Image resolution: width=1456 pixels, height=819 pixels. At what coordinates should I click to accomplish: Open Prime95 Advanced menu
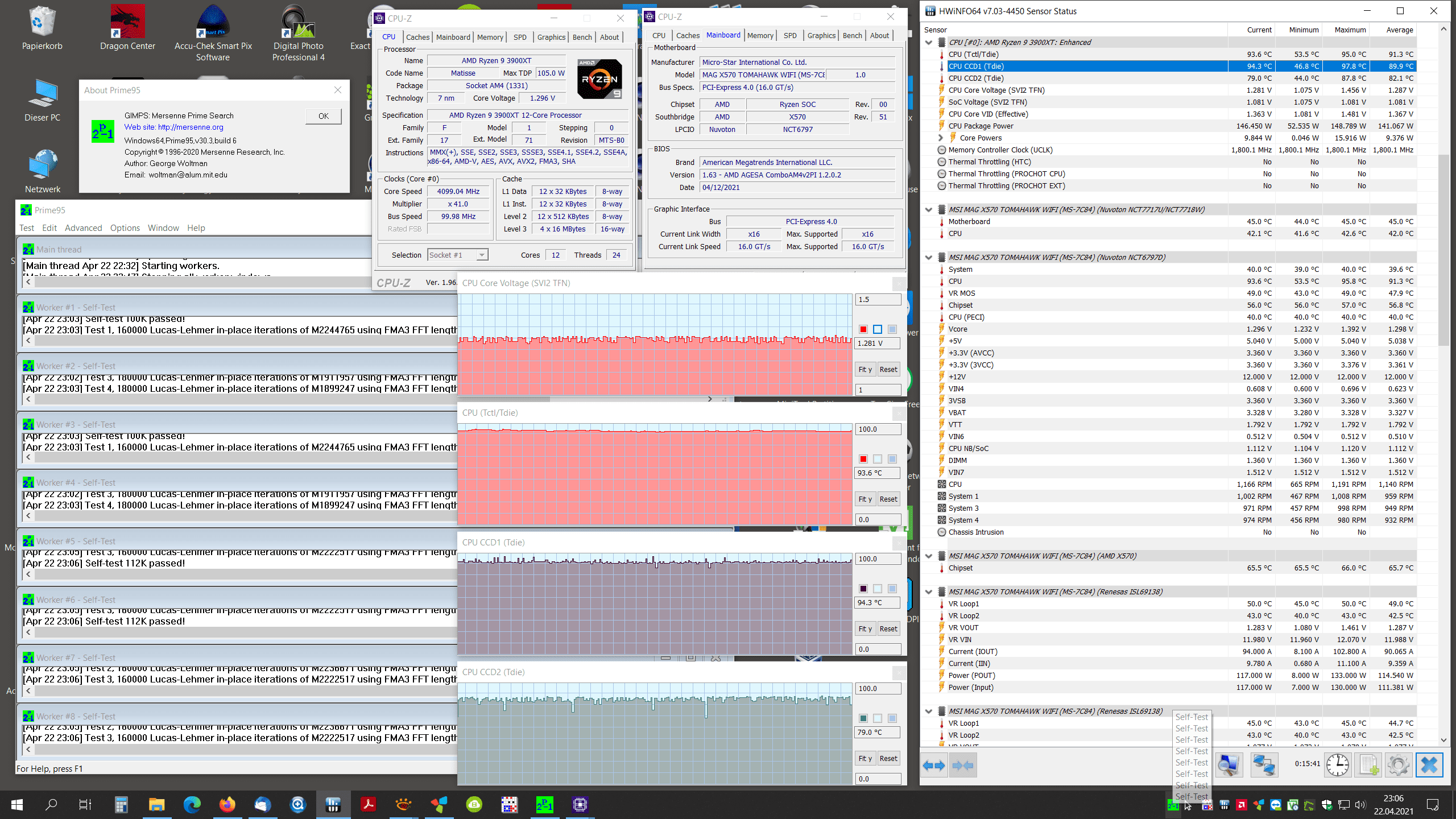click(x=84, y=228)
